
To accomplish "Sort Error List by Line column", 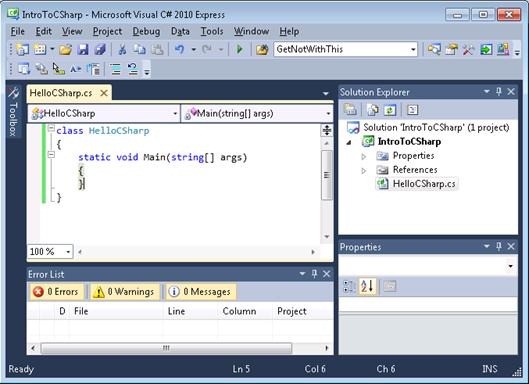I will (x=191, y=311).
